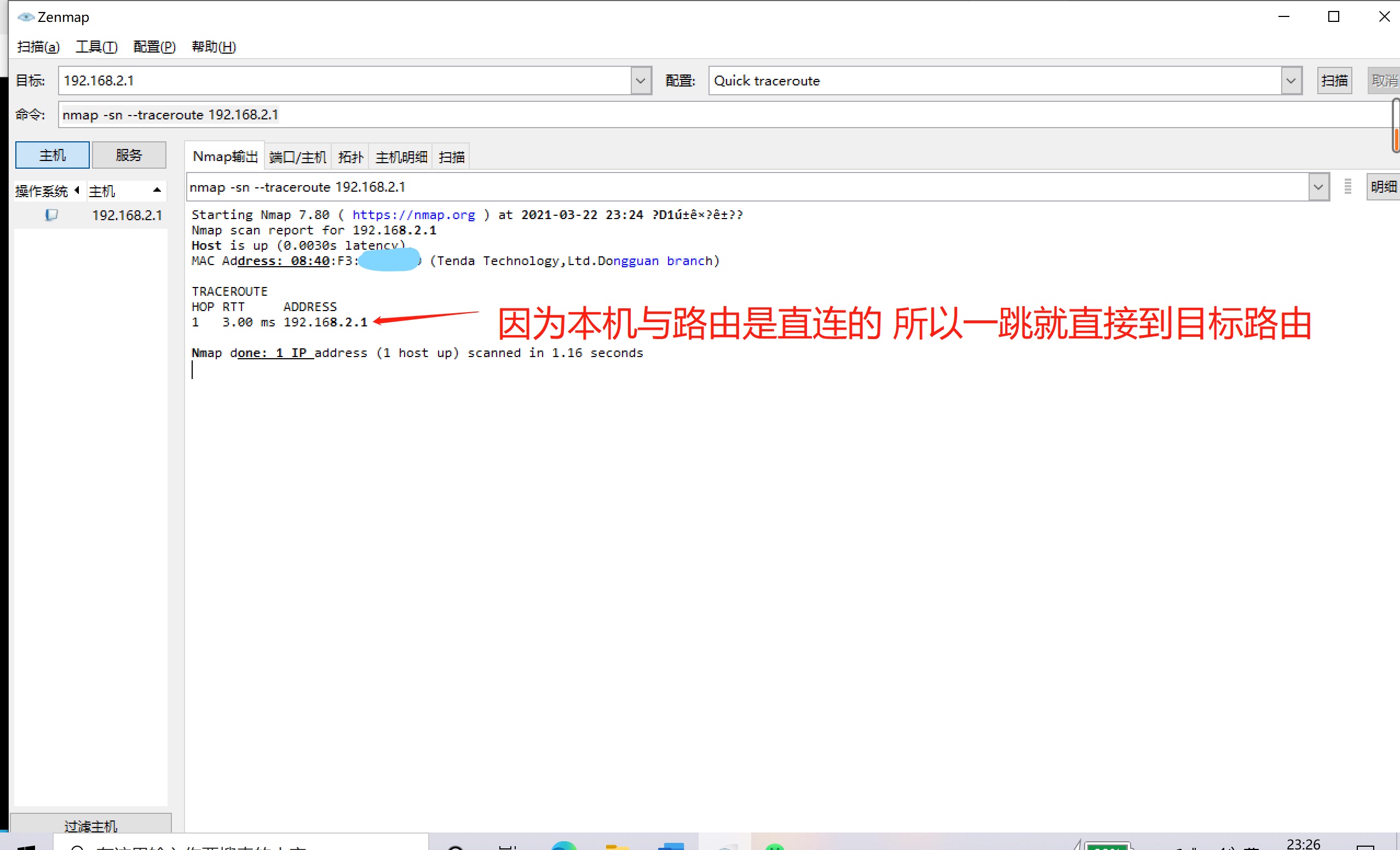The width and height of the screenshot is (1400, 850).
Task: Switch to the 主机明细 tab
Action: coord(401,157)
